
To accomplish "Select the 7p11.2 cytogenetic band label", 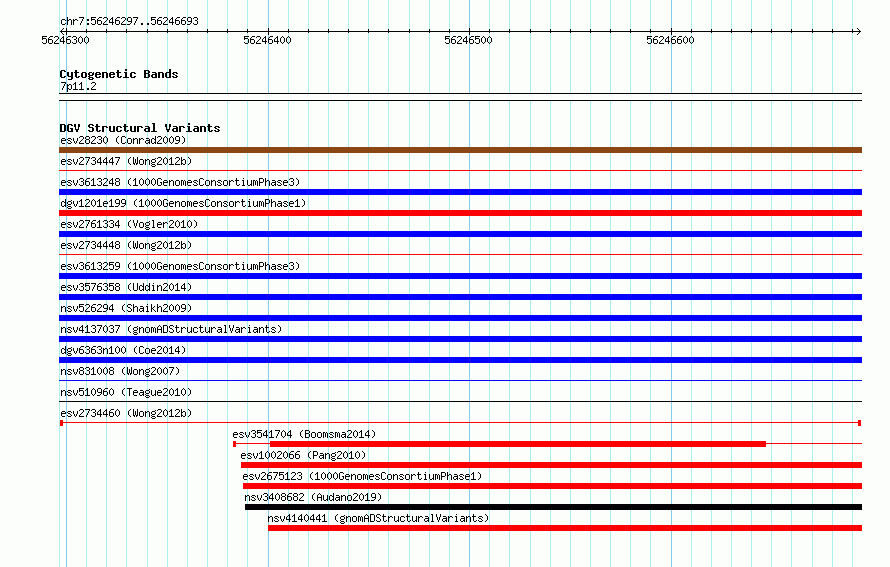I will 78,86.
